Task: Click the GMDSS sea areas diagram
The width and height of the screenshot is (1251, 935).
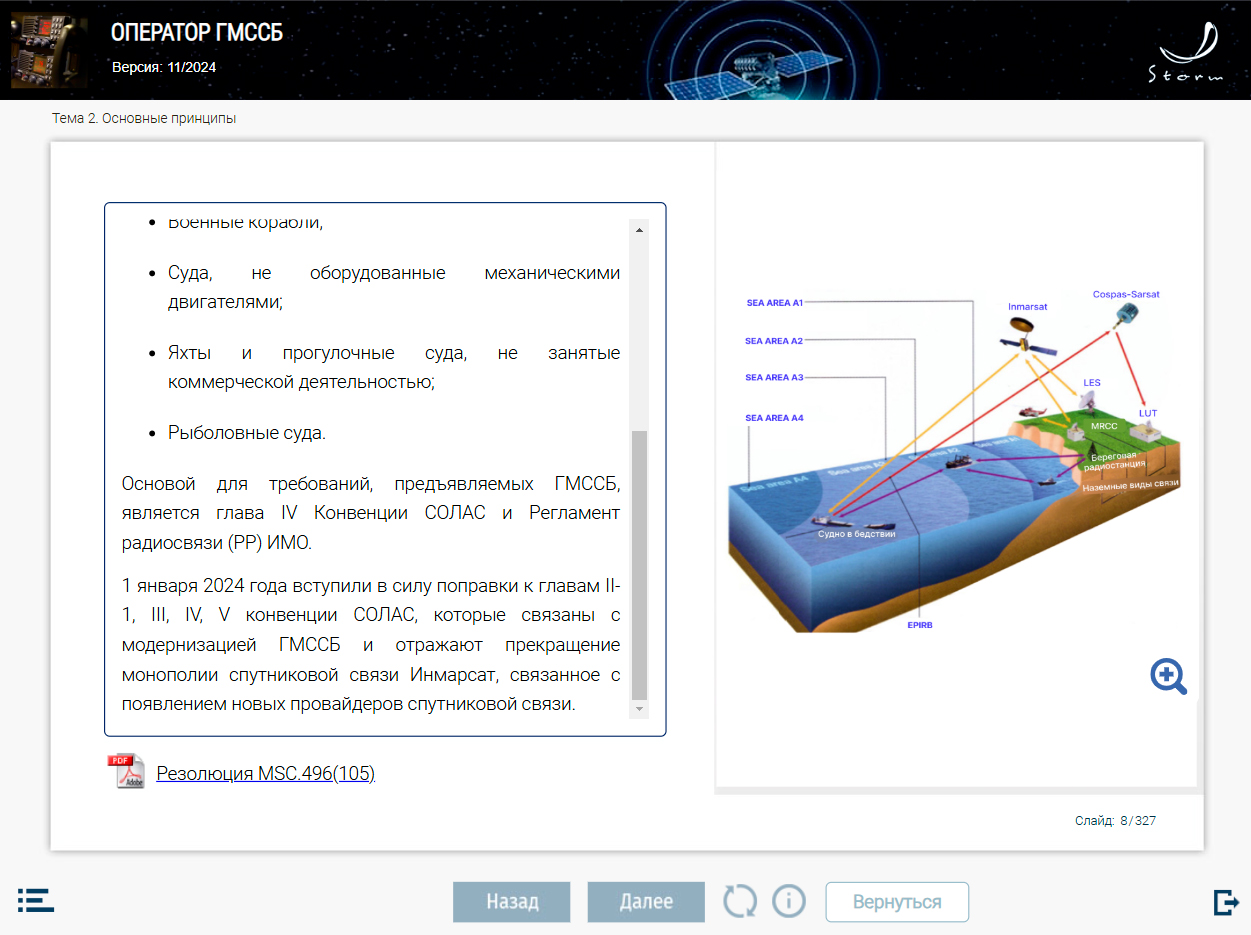Action: 957,460
